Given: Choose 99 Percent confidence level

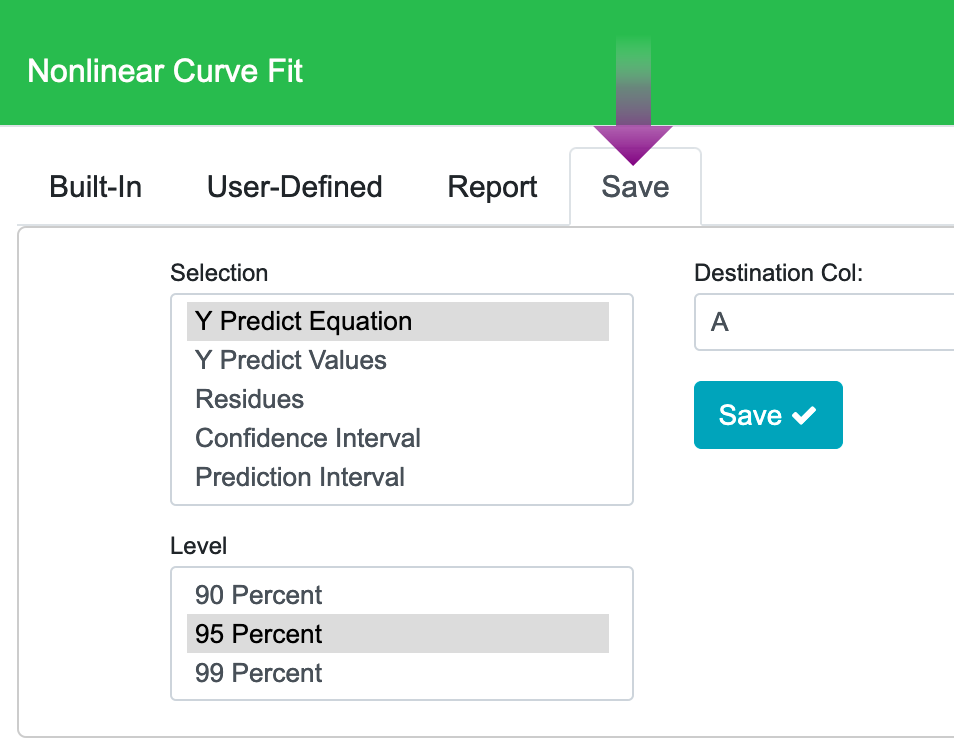Looking at the screenshot, I should [x=259, y=673].
